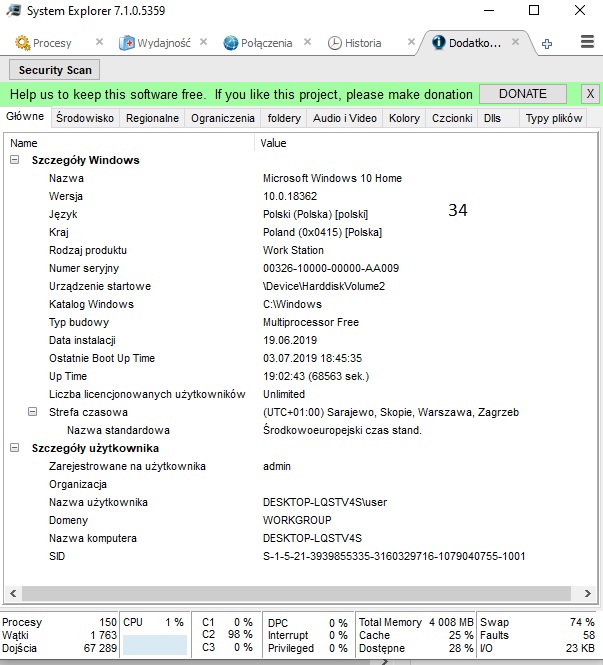The width and height of the screenshot is (603, 665).
Task: Click the Dodatko... info icon
Action: 438,42
